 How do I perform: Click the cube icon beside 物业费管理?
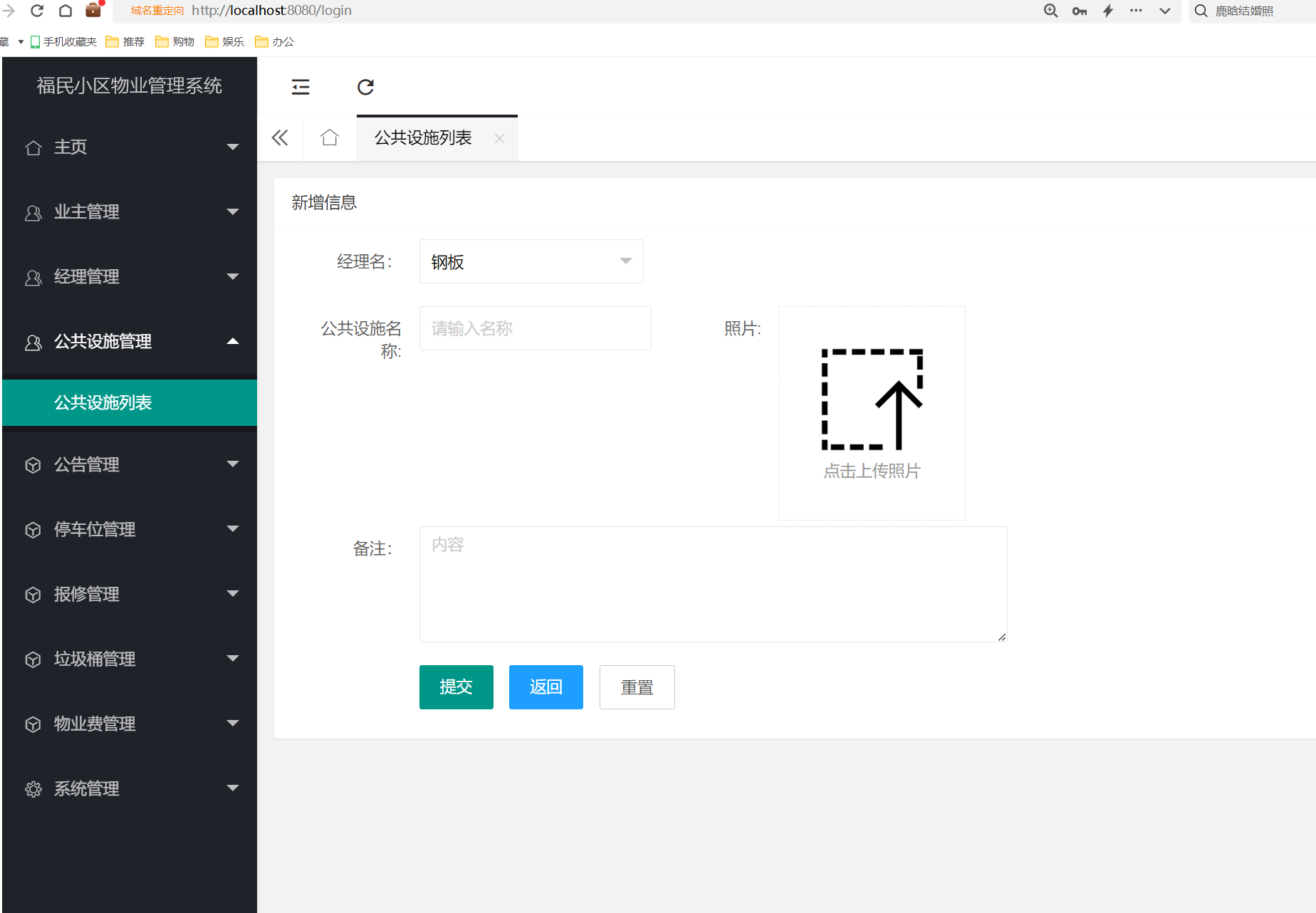click(33, 724)
